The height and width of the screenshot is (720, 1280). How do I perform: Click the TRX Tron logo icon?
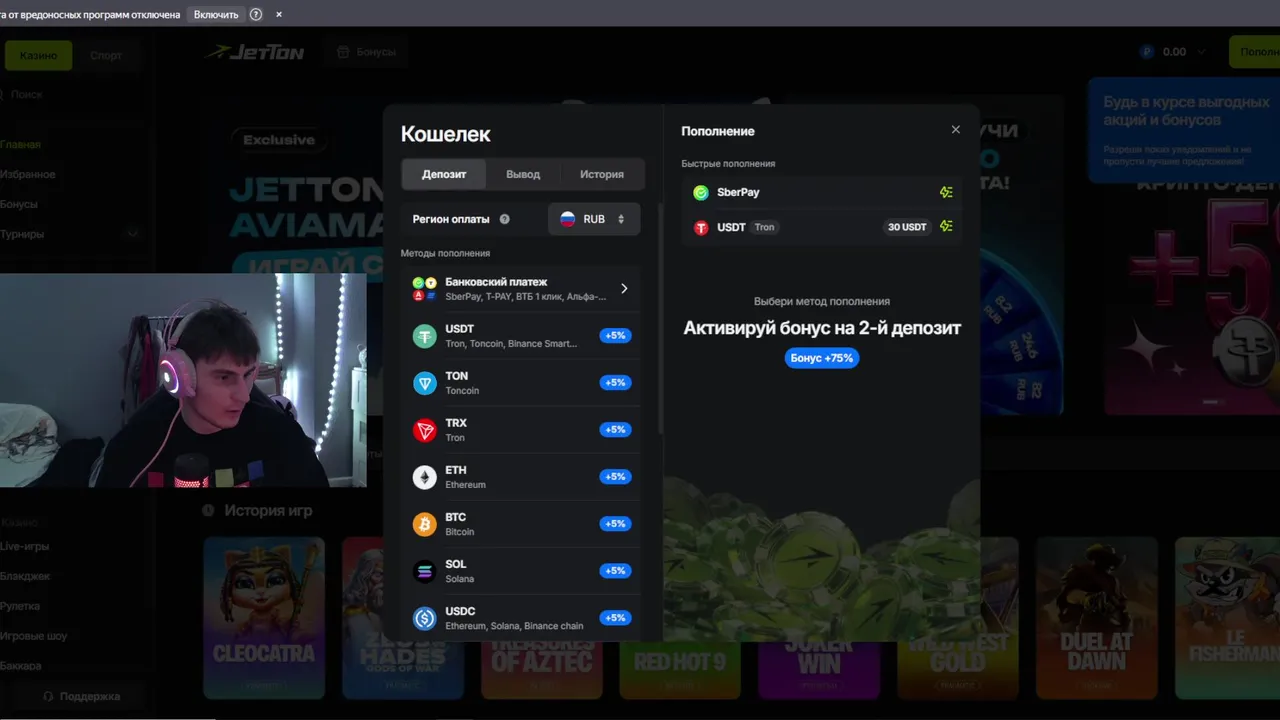[x=425, y=430]
